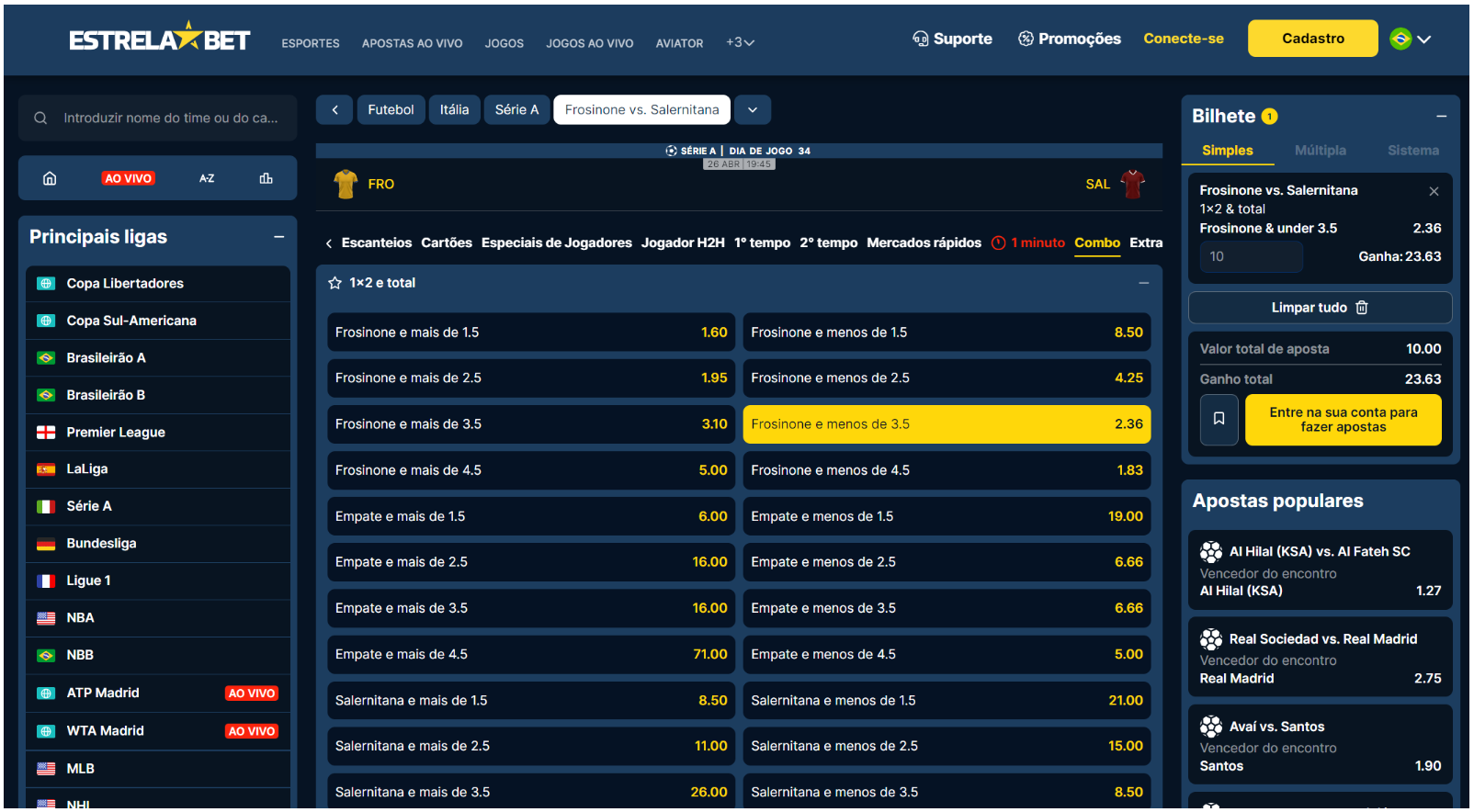Screen dimensions: 1474x812
Task: Open APOSTAS AO VIVO nav link
Action: point(412,43)
